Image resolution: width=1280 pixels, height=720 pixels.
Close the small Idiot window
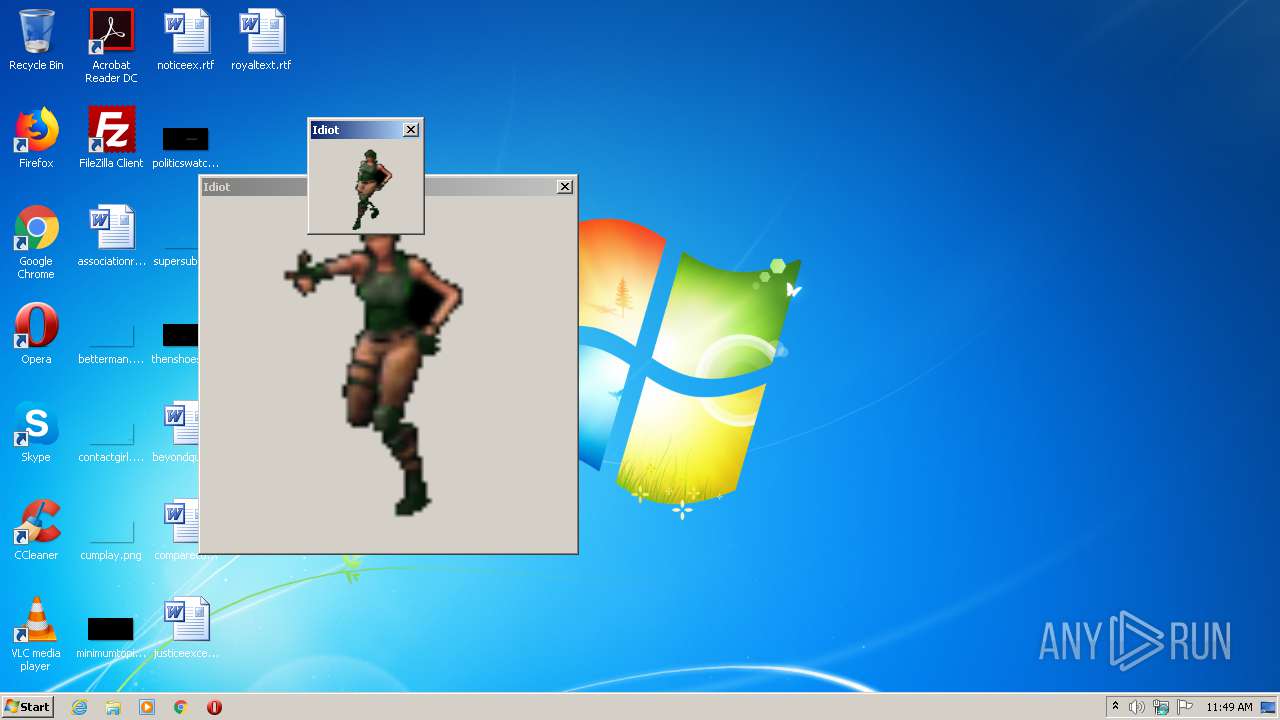[411, 130]
